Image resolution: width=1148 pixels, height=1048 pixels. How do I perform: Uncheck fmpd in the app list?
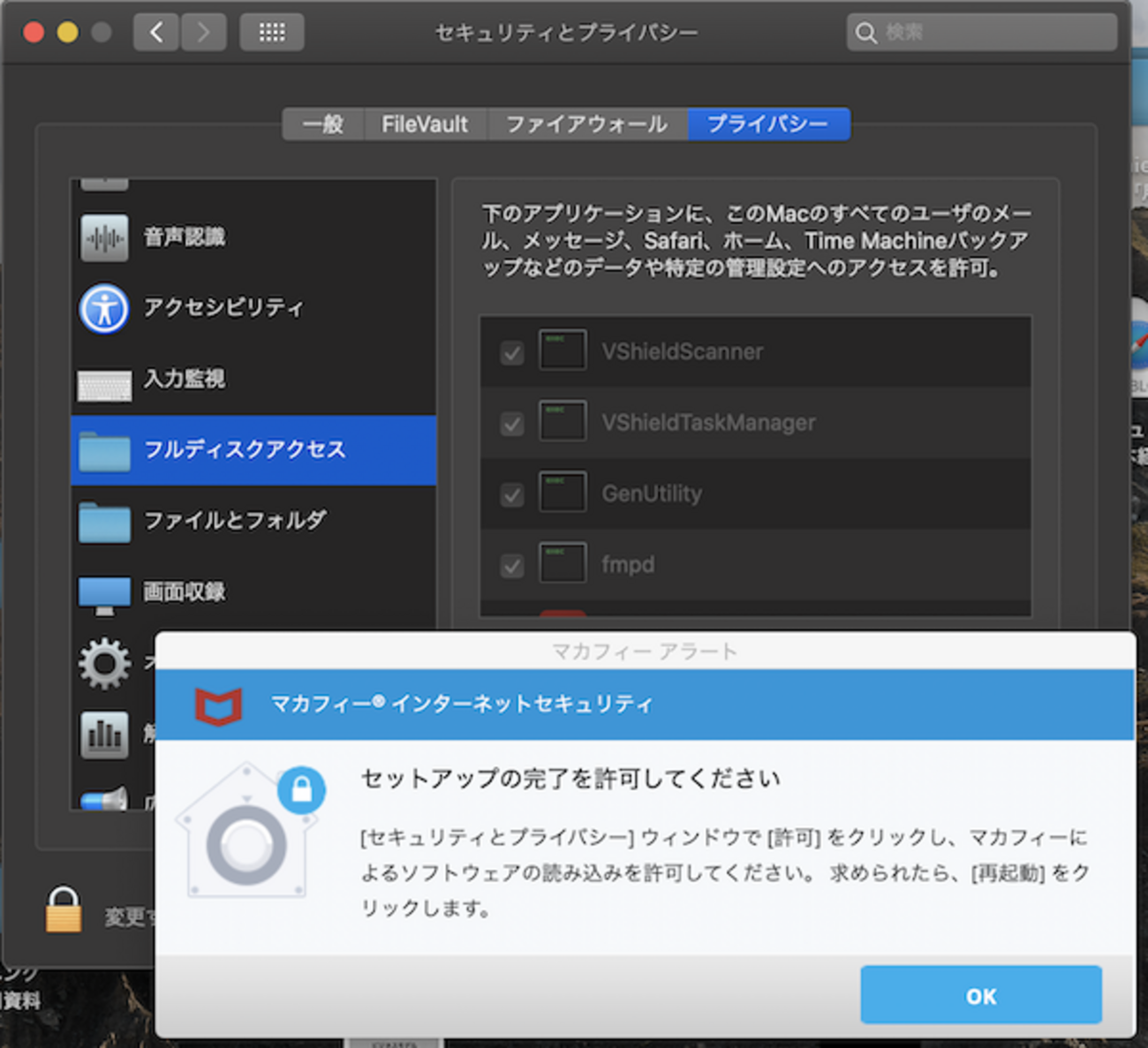click(x=512, y=565)
